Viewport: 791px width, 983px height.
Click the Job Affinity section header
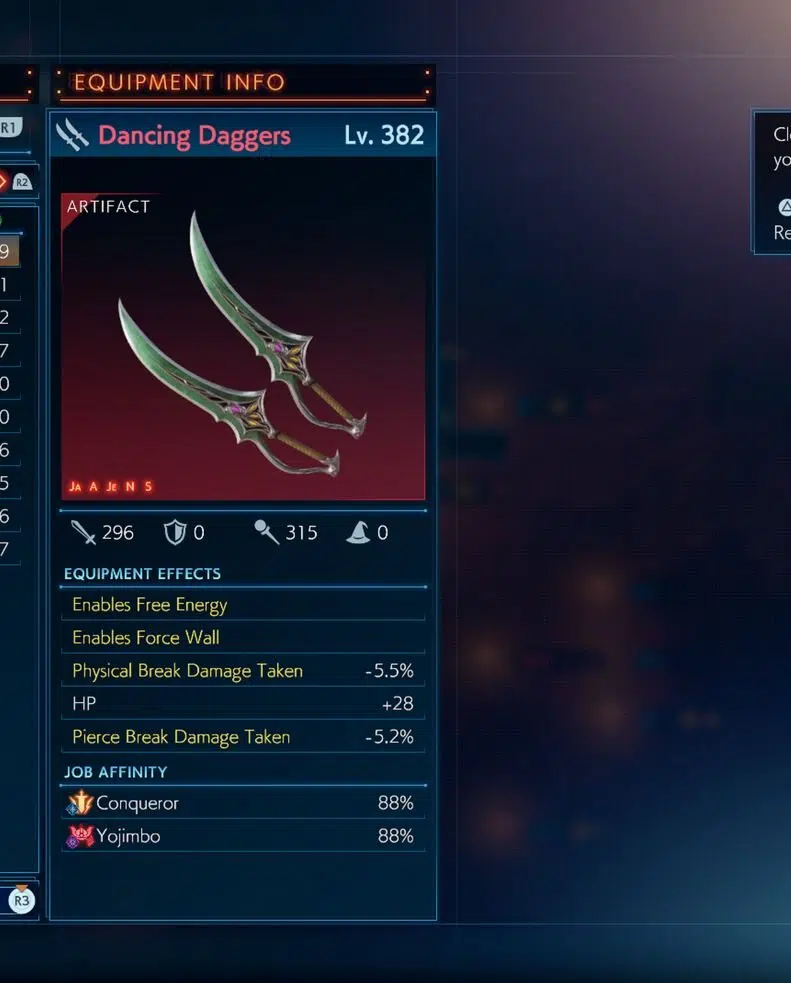[115, 772]
